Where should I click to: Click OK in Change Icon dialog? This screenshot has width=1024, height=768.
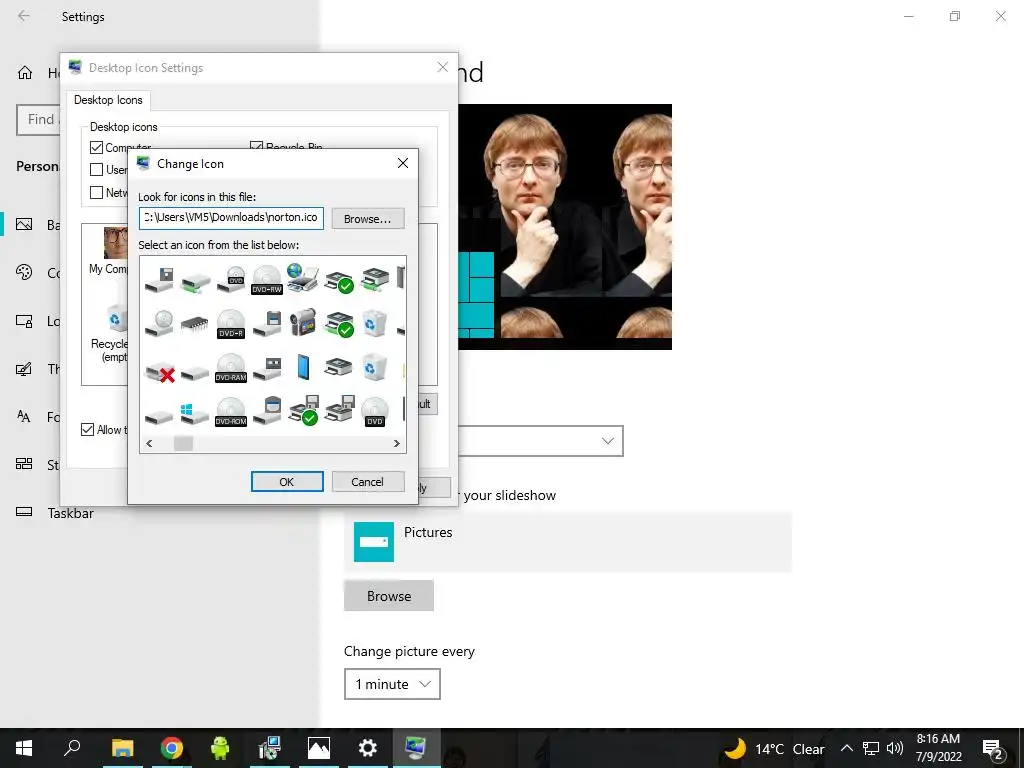pyautogui.click(x=287, y=481)
